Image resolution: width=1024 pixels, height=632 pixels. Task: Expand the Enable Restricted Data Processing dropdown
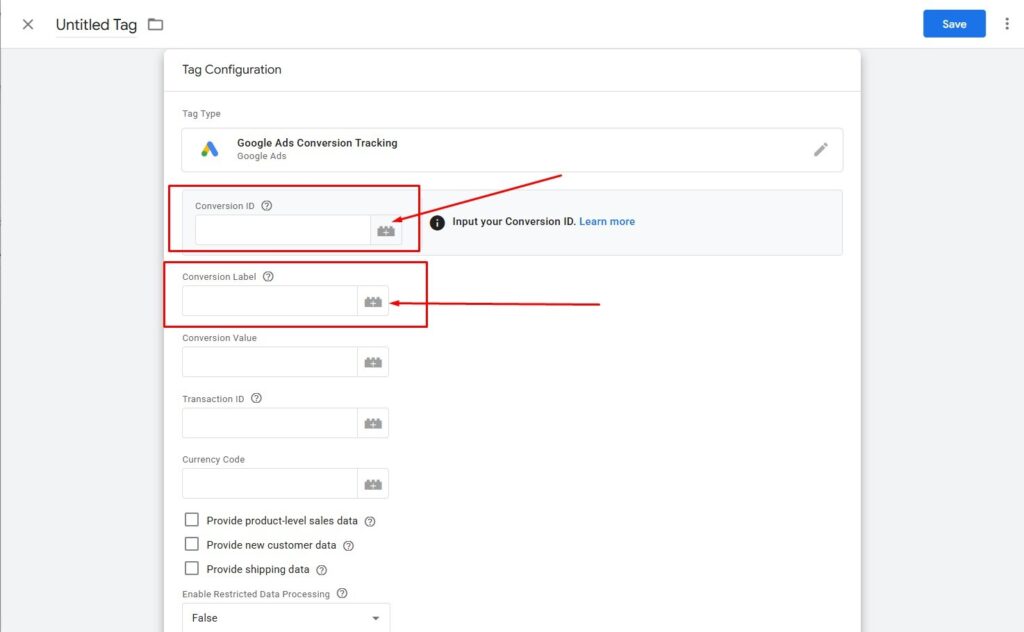286,618
